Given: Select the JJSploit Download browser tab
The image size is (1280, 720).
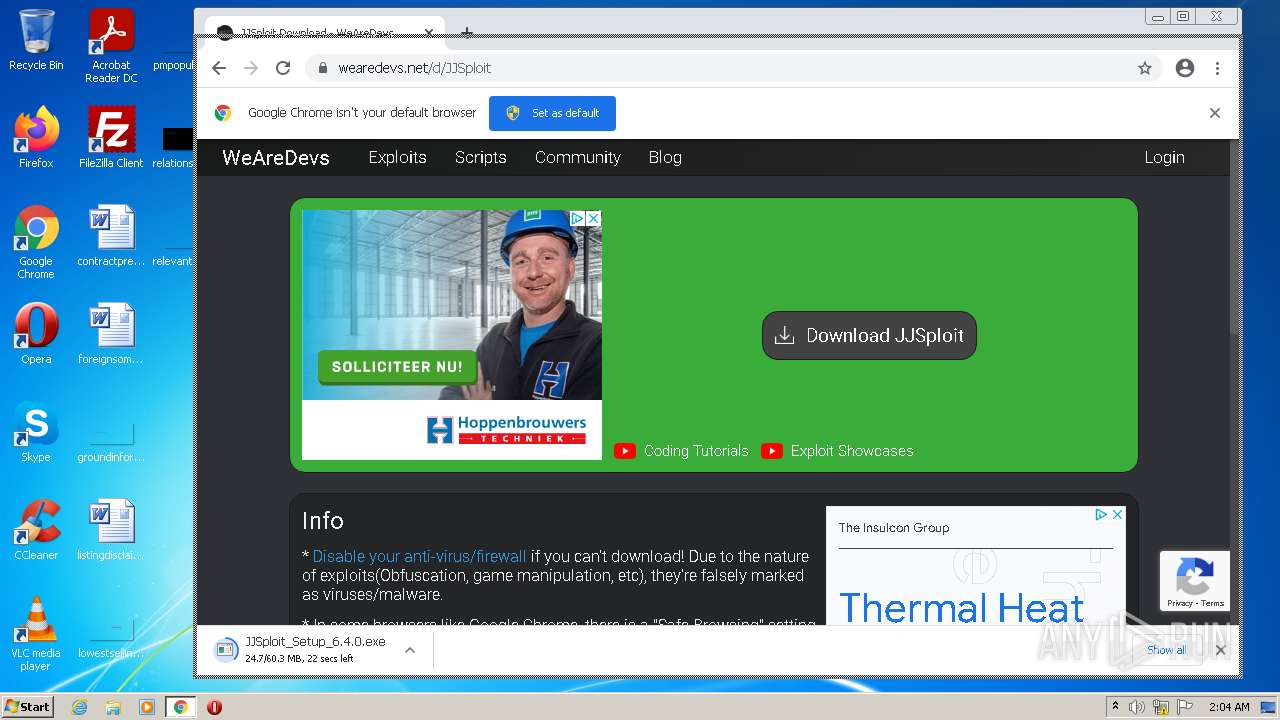Looking at the screenshot, I should pyautogui.click(x=324, y=32).
